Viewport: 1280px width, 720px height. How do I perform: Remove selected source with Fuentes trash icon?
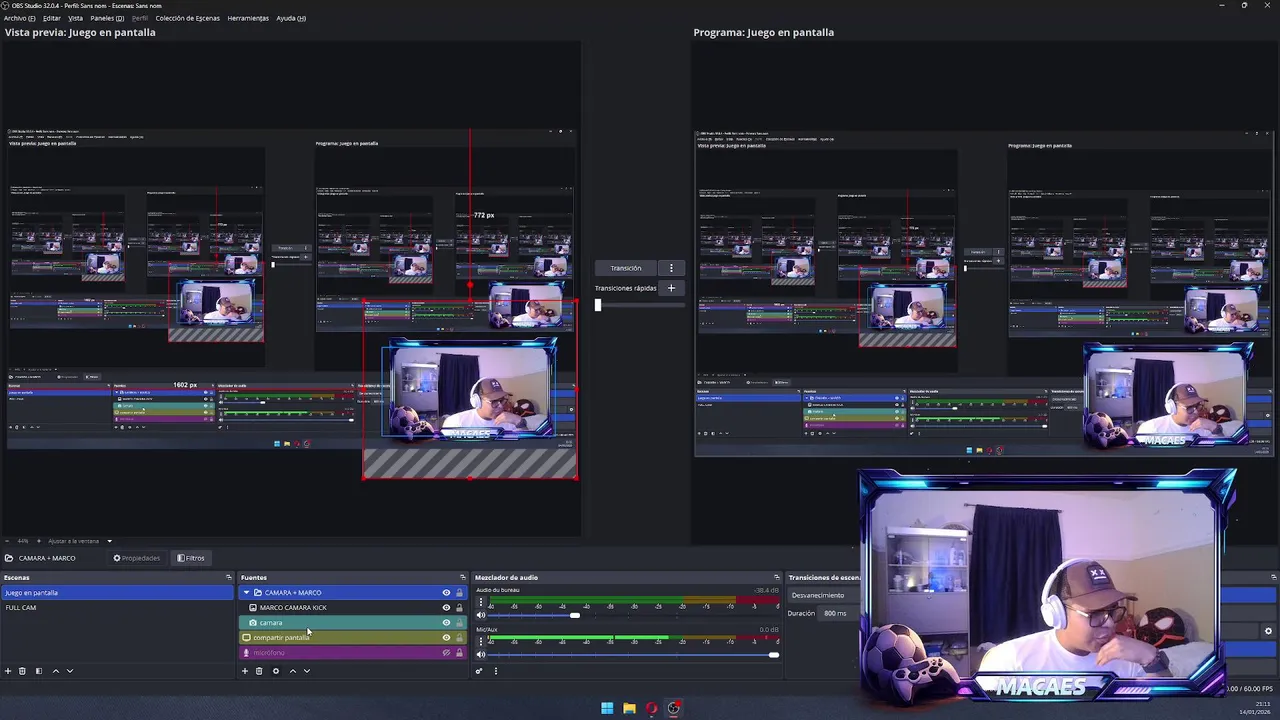pyautogui.click(x=259, y=671)
